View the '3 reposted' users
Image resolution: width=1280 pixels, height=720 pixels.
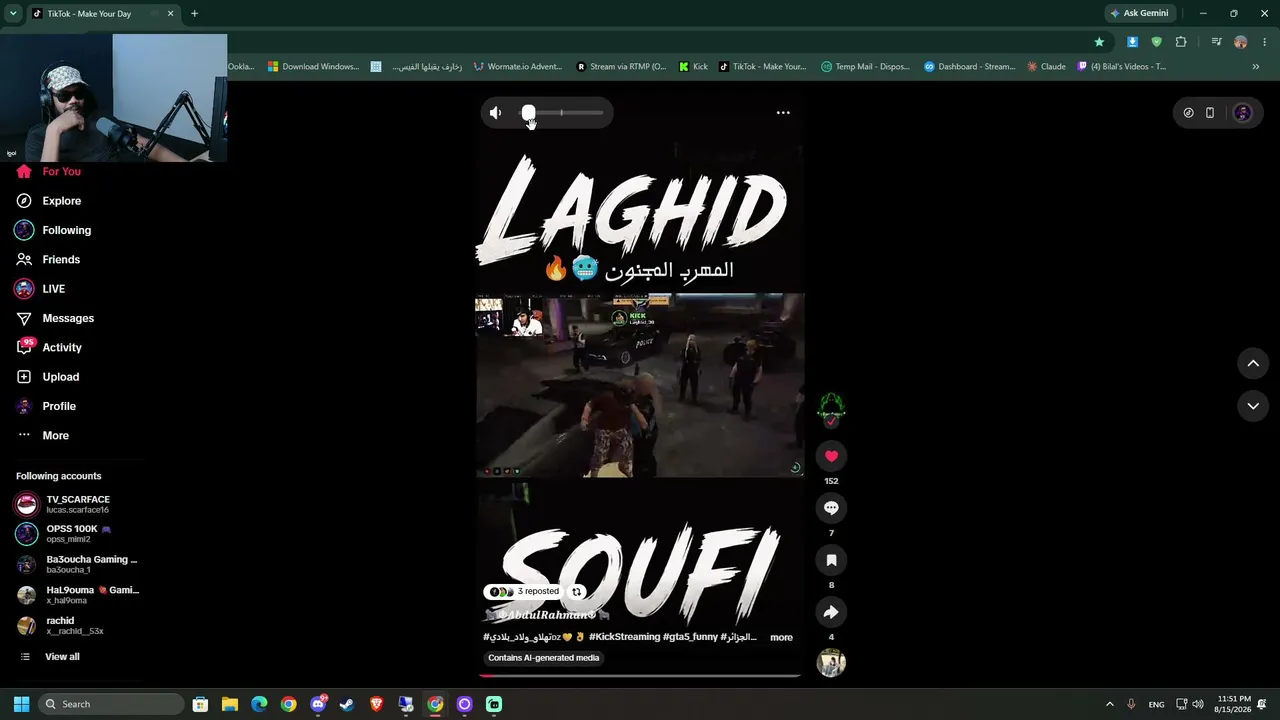click(524, 591)
